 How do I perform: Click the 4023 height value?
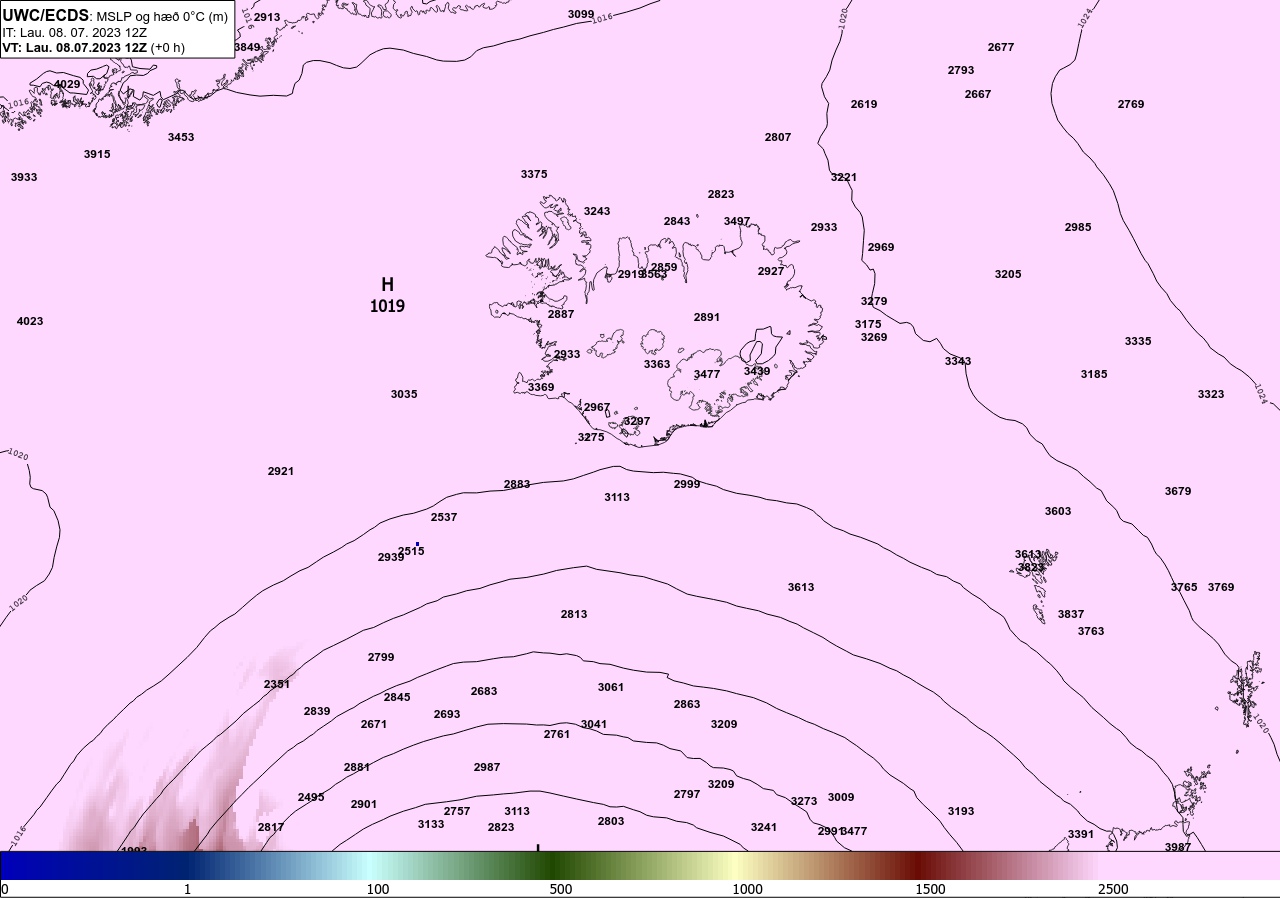(x=30, y=321)
